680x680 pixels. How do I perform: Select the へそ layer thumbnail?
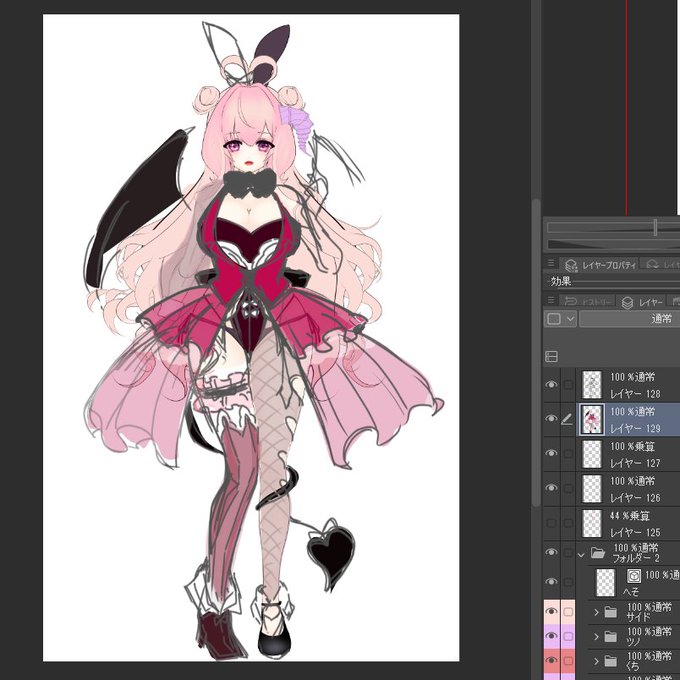click(606, 582)
